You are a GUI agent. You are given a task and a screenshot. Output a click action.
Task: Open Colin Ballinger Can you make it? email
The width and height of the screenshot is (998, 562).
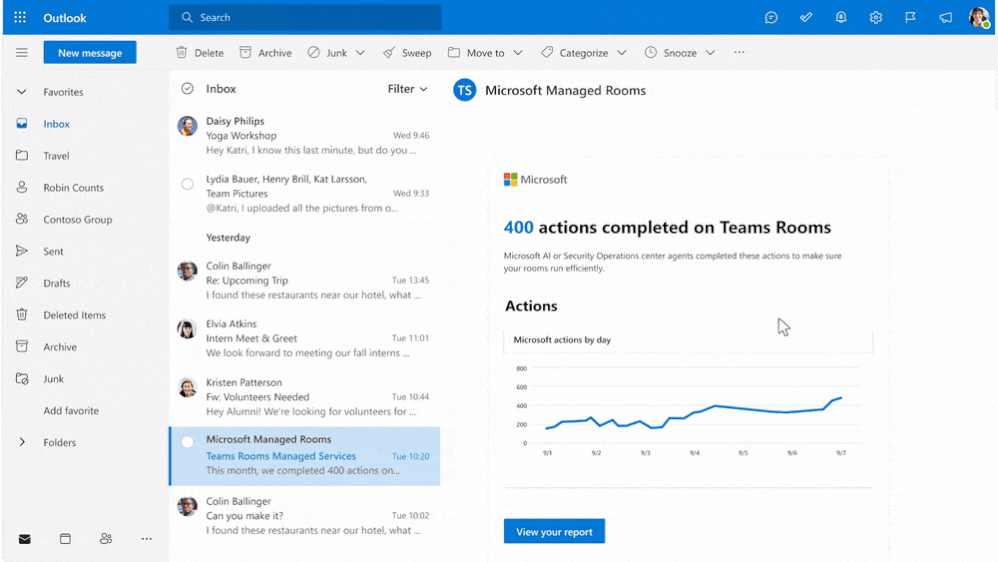pyautogui.click(x=304, y=516)
